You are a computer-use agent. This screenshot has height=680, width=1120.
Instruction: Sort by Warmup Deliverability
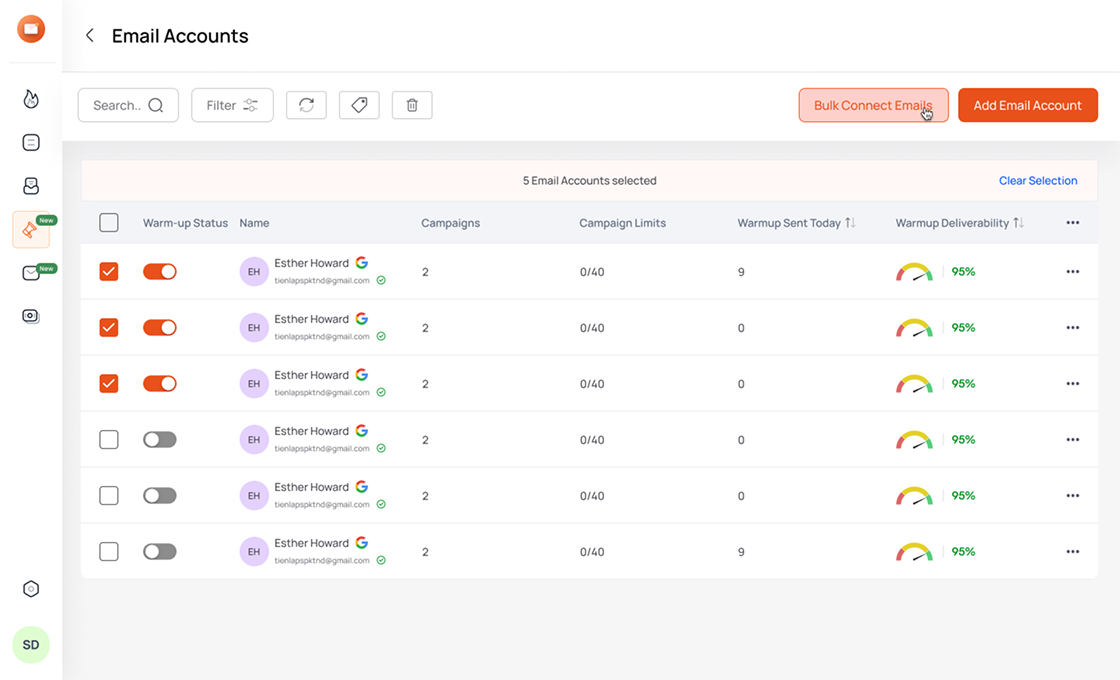[x=1019, y=223]
